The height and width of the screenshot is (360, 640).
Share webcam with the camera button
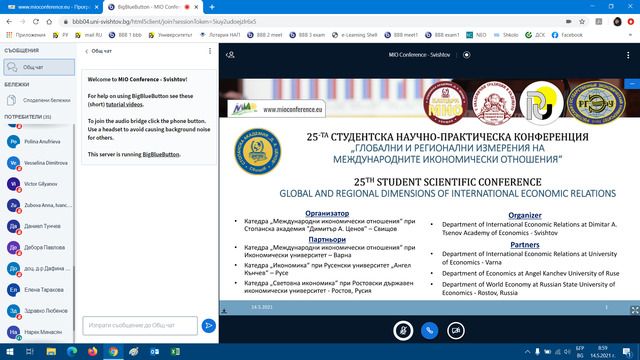456,330
